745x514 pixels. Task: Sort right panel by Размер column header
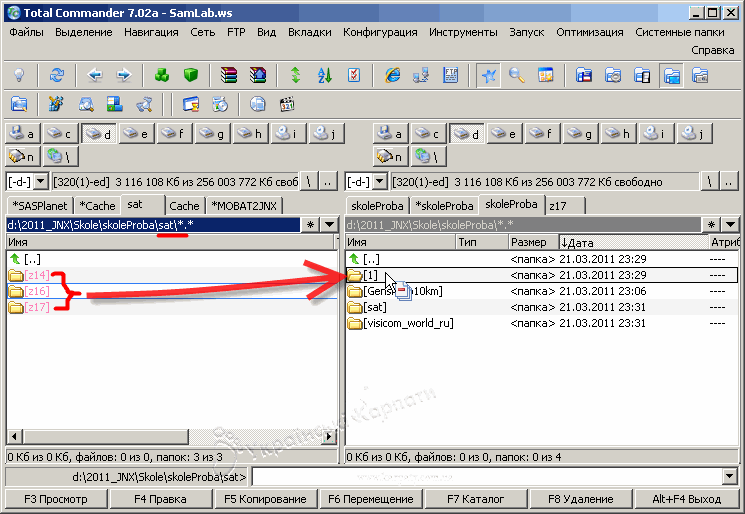click(x=533, y=242)
